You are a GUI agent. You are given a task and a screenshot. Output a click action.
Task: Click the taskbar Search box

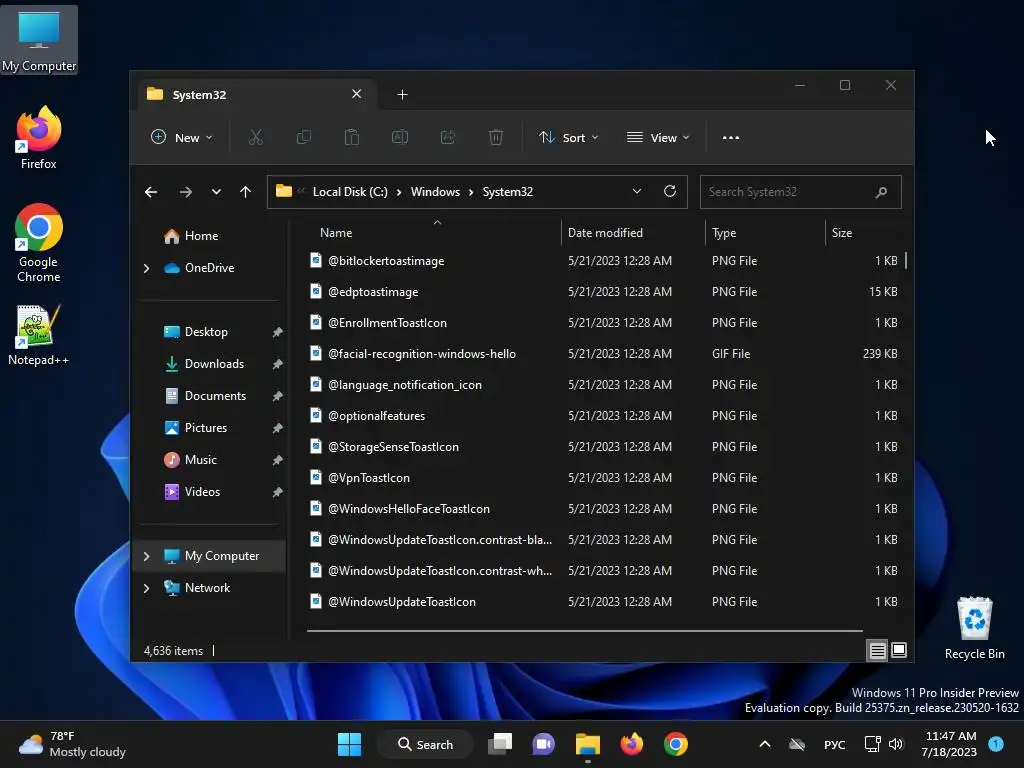[x=425, y=744]
